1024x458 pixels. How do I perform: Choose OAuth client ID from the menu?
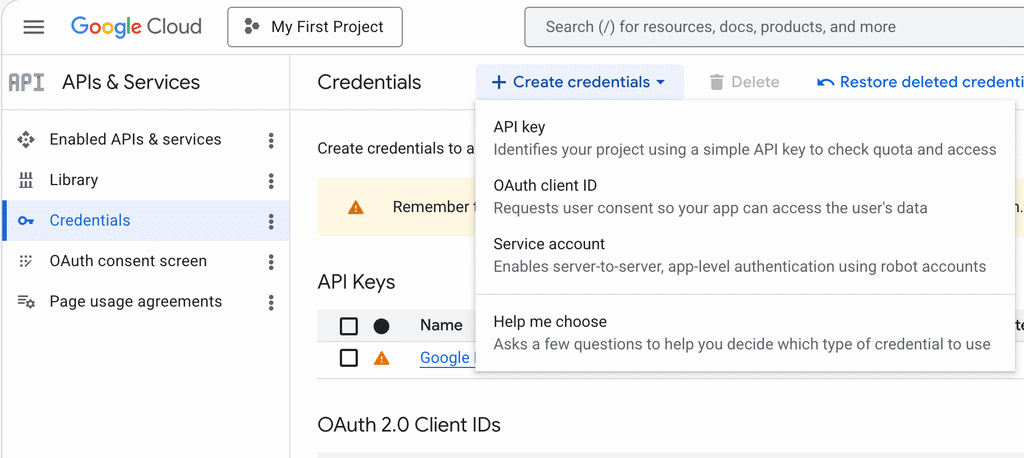745,197
